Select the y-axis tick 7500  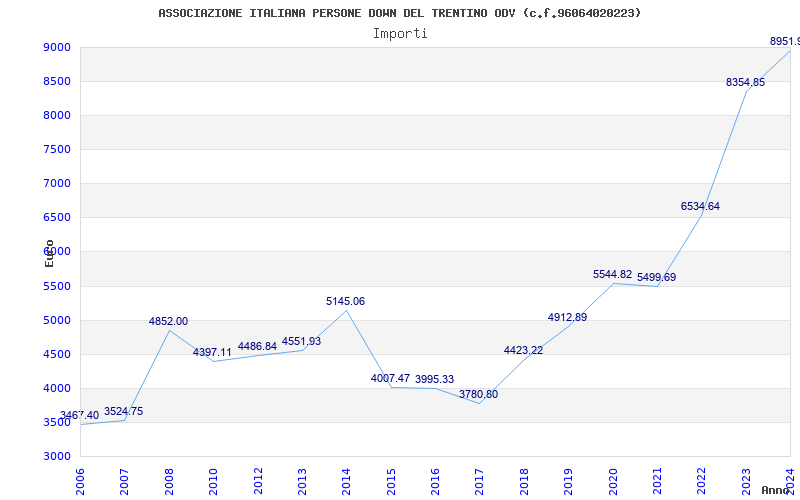tap(57, 149)
